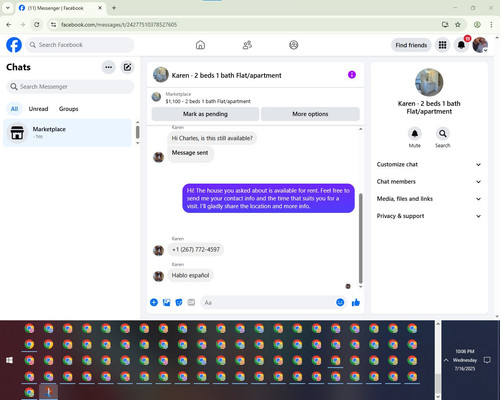Expand Media, files and links section
Screen dimensions: 500x400
point(429,199)
